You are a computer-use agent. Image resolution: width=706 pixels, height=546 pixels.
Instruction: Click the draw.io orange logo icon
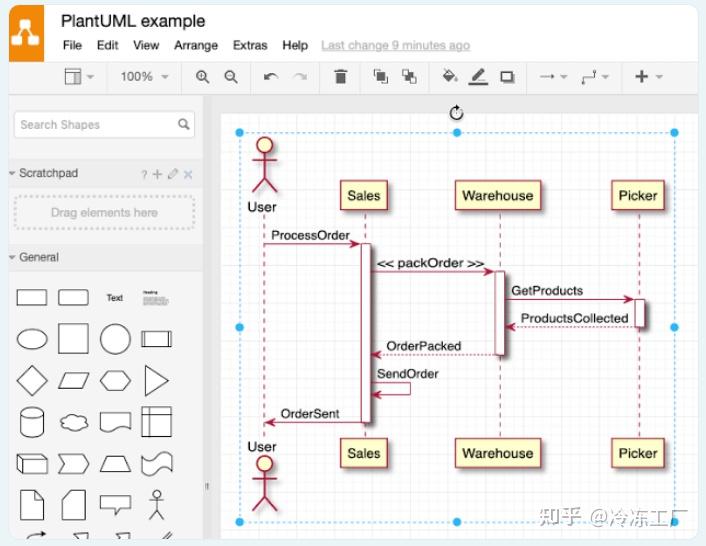tap(26, 33)
